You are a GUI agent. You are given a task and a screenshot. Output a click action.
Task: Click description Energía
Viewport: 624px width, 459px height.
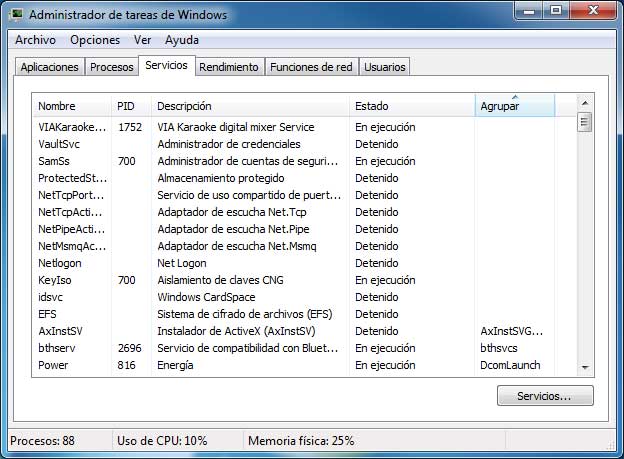[175, 365]
